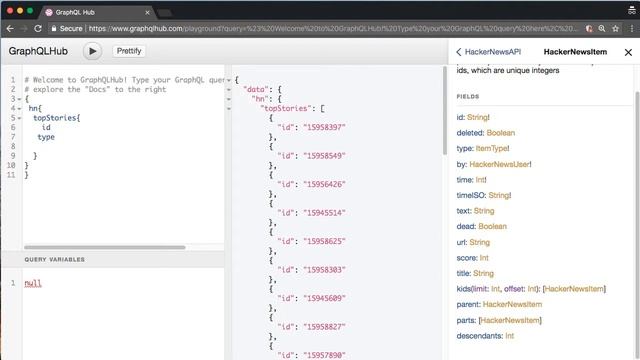Click browser back arrow

(x=10, y=29)
